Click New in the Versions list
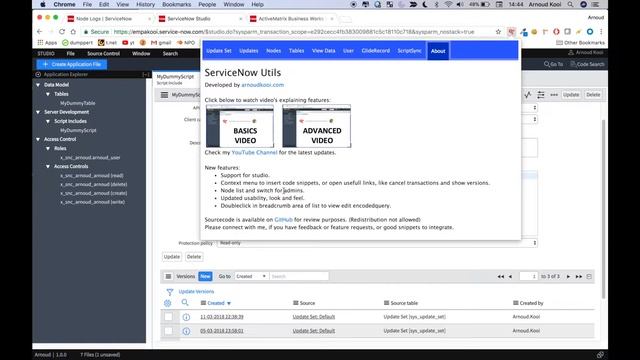 [x=205, y=276]
